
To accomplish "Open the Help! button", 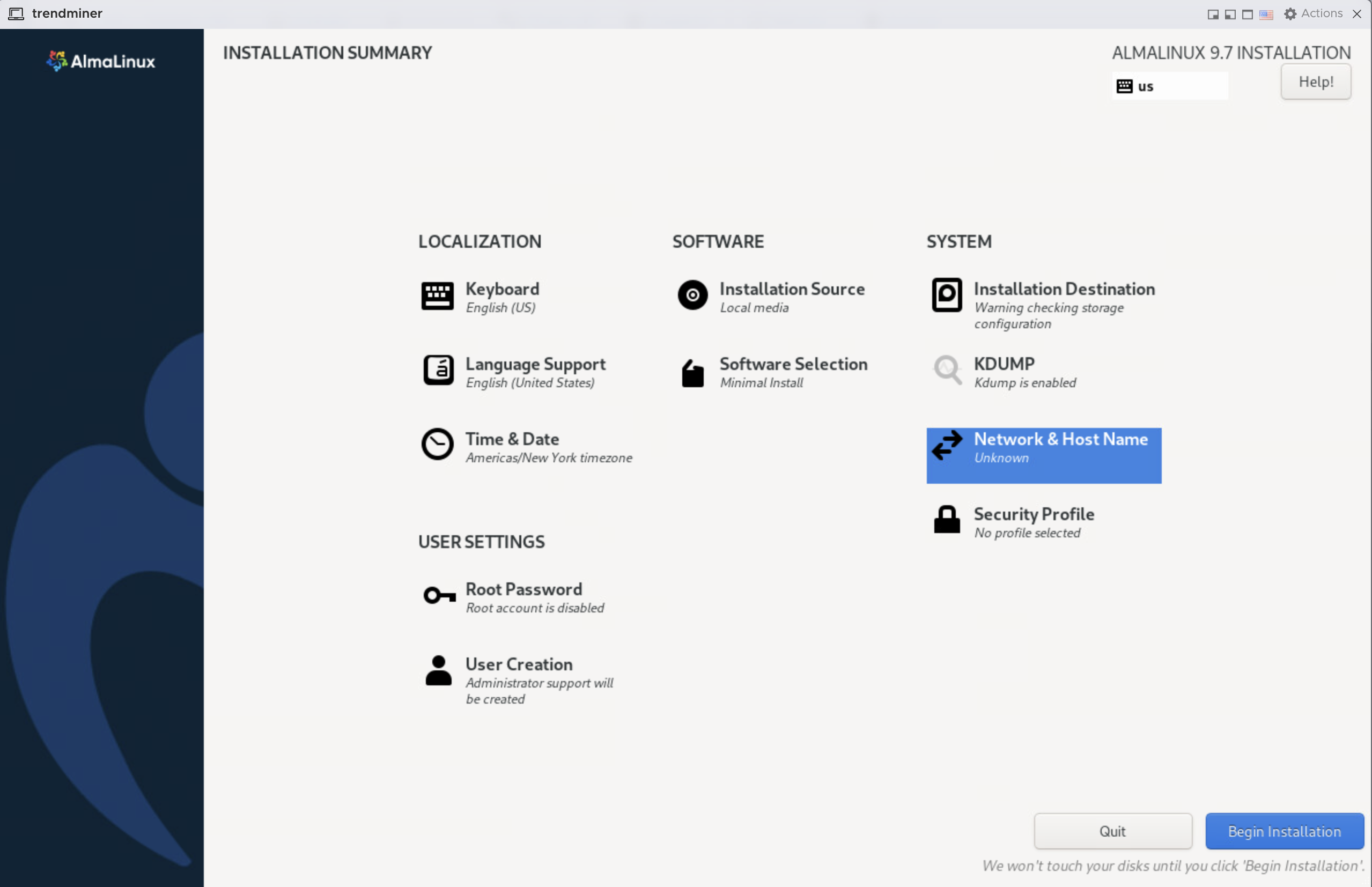I will point(1315,82).
